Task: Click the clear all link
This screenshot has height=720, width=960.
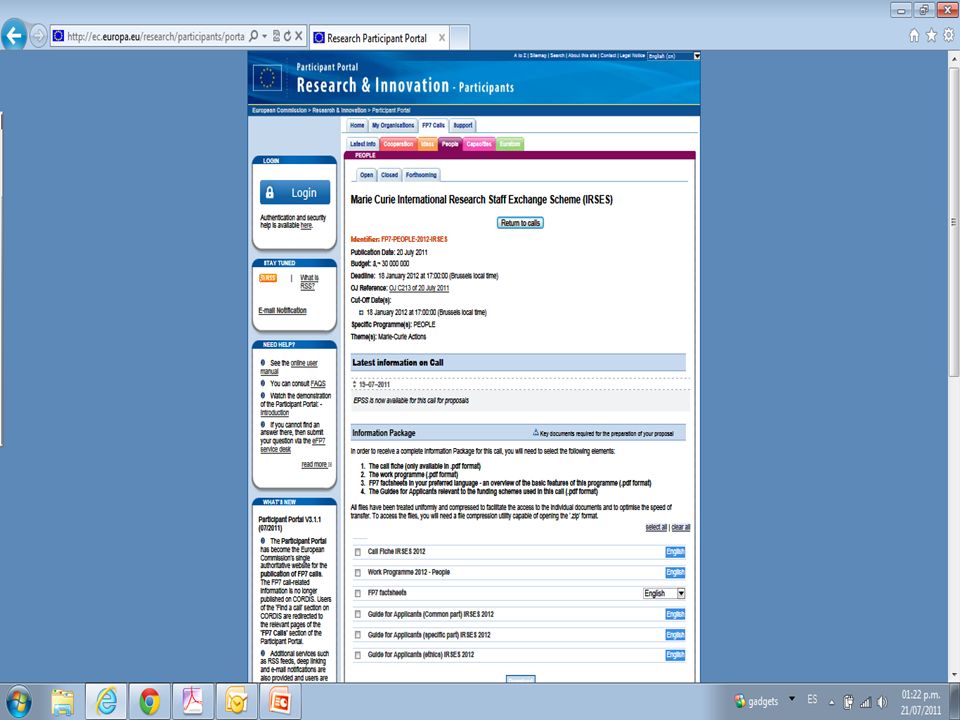Action: [681, 528]
